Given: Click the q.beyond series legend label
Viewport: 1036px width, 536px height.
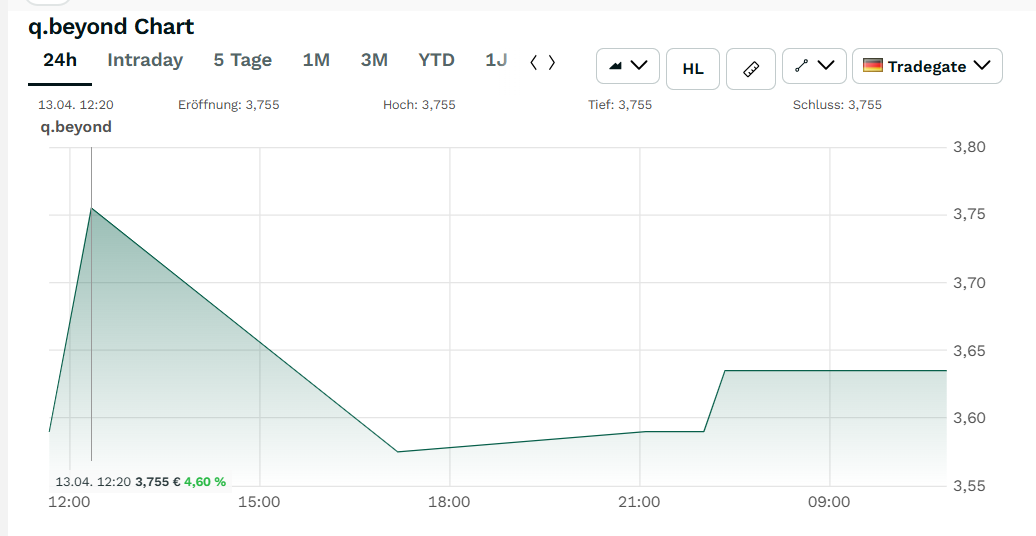Looking at the screenshot, I should pos(76,127).
